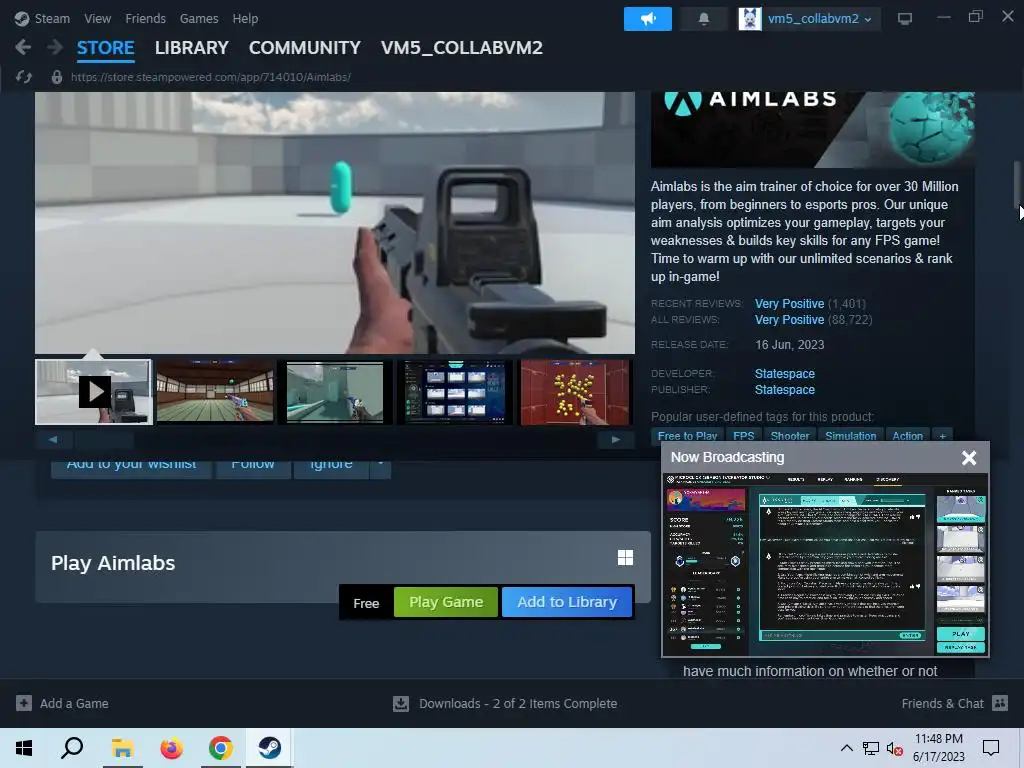Screen dimensions: 1024x768
Task: Click the Aimlabs header banner image
Action: (x=812, y=129)
